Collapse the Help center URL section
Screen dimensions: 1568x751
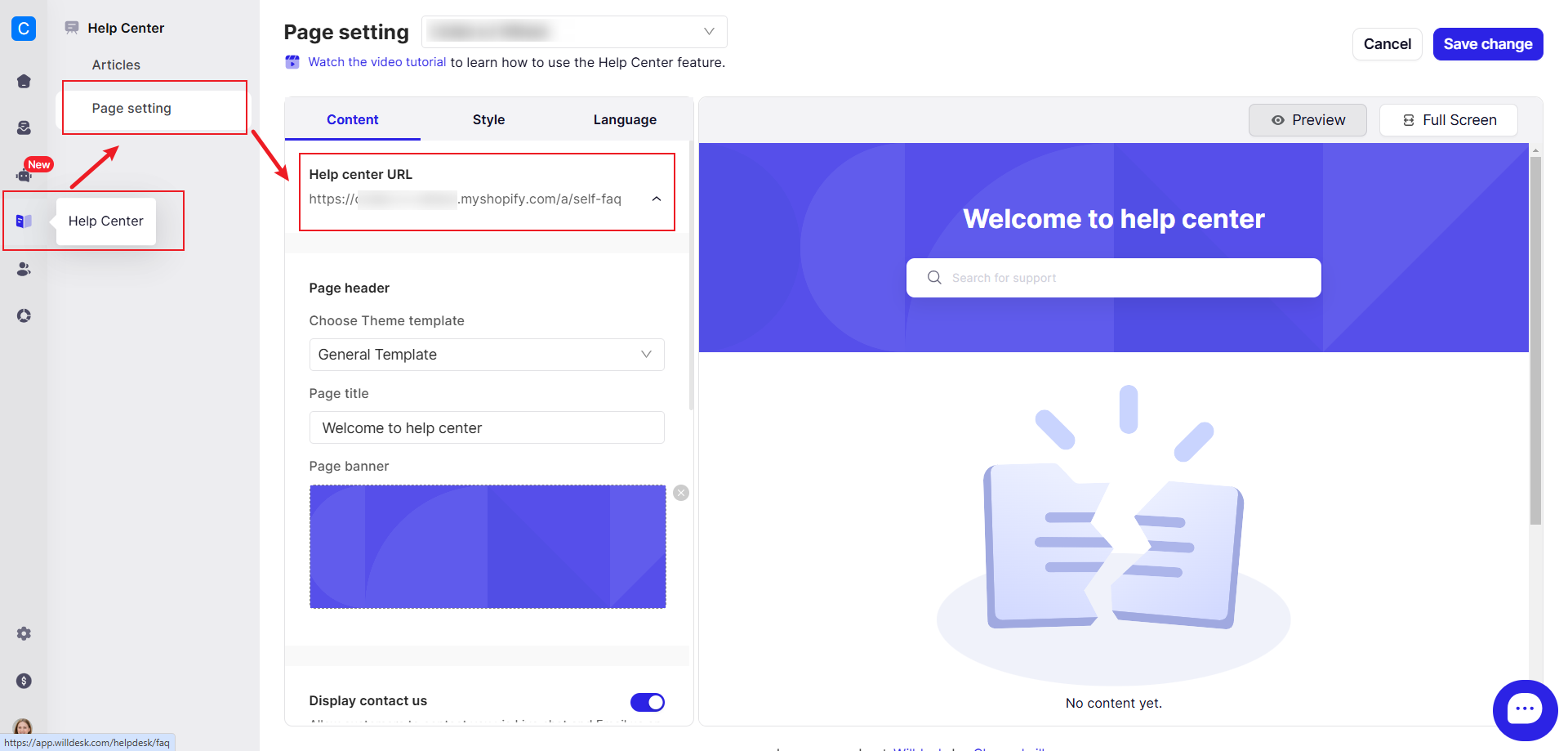[657, 199]
